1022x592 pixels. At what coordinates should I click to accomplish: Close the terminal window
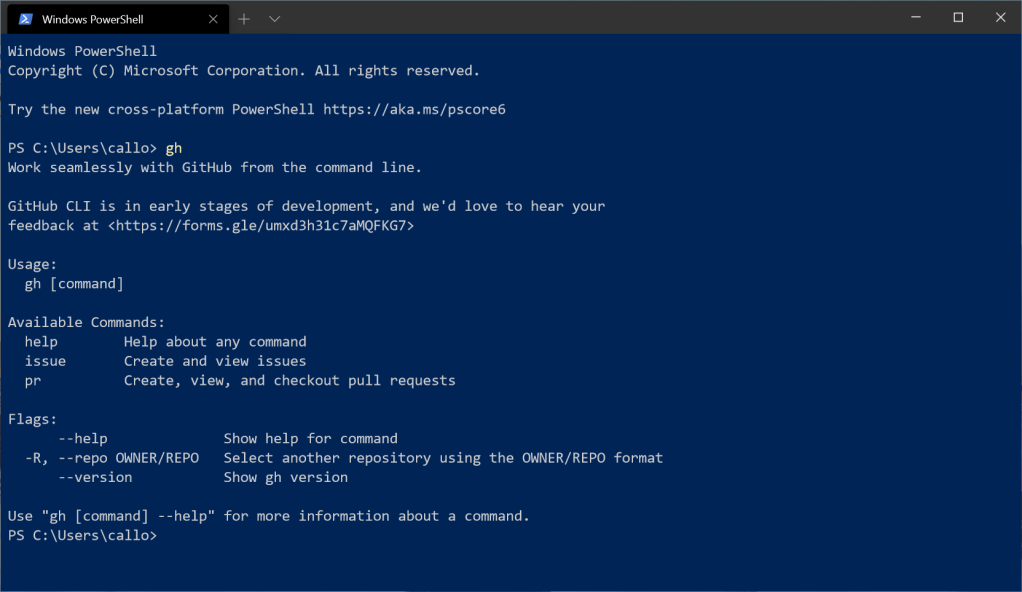click(999, 18)
